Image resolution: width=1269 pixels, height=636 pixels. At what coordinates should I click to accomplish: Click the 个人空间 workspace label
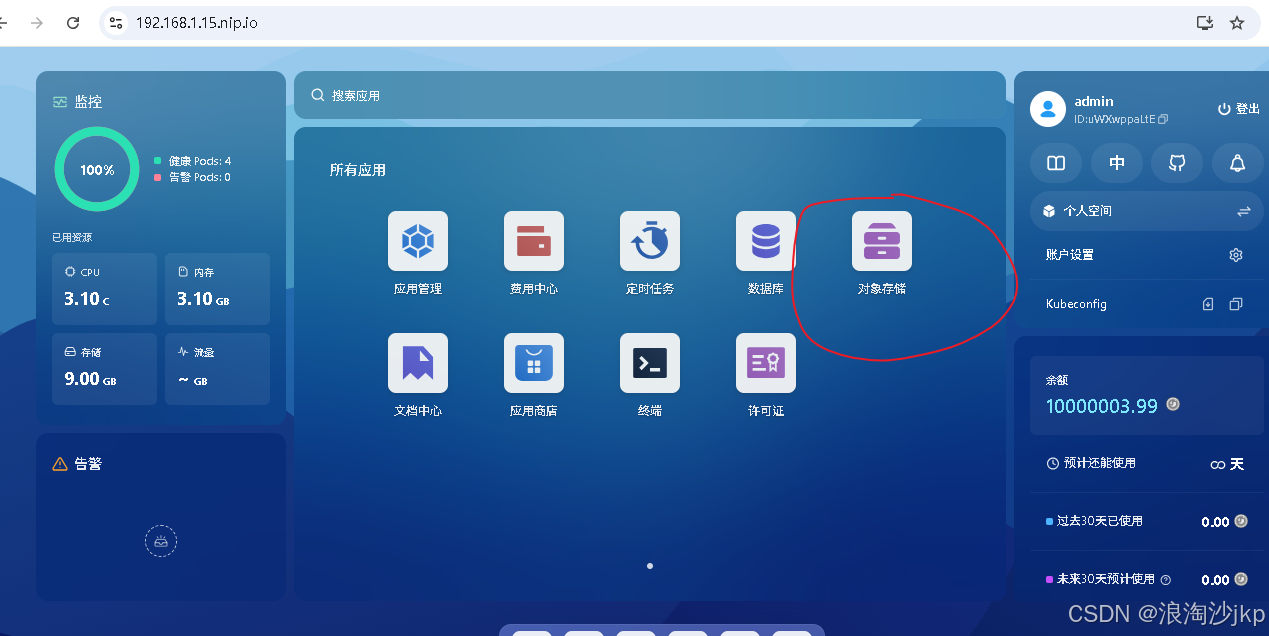point(1087,211)
